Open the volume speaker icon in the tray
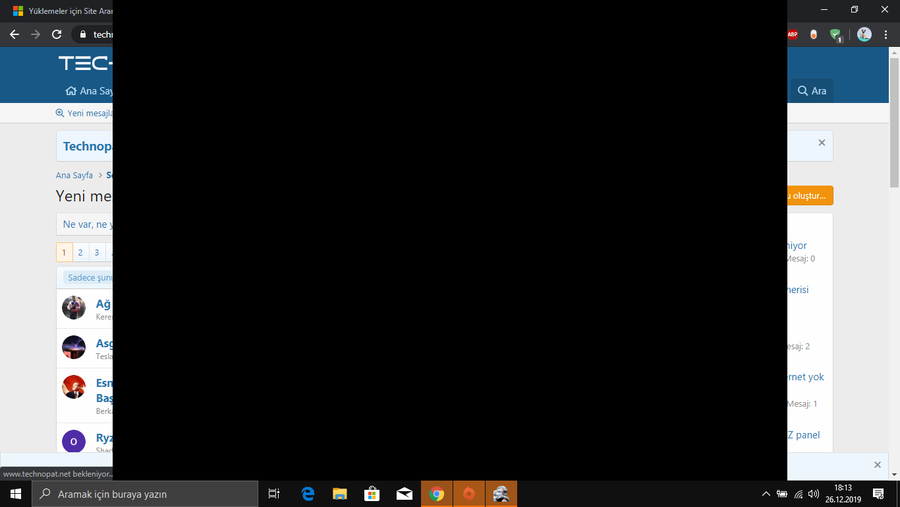This screenshot has height=507, width=900. click(813, 494)
